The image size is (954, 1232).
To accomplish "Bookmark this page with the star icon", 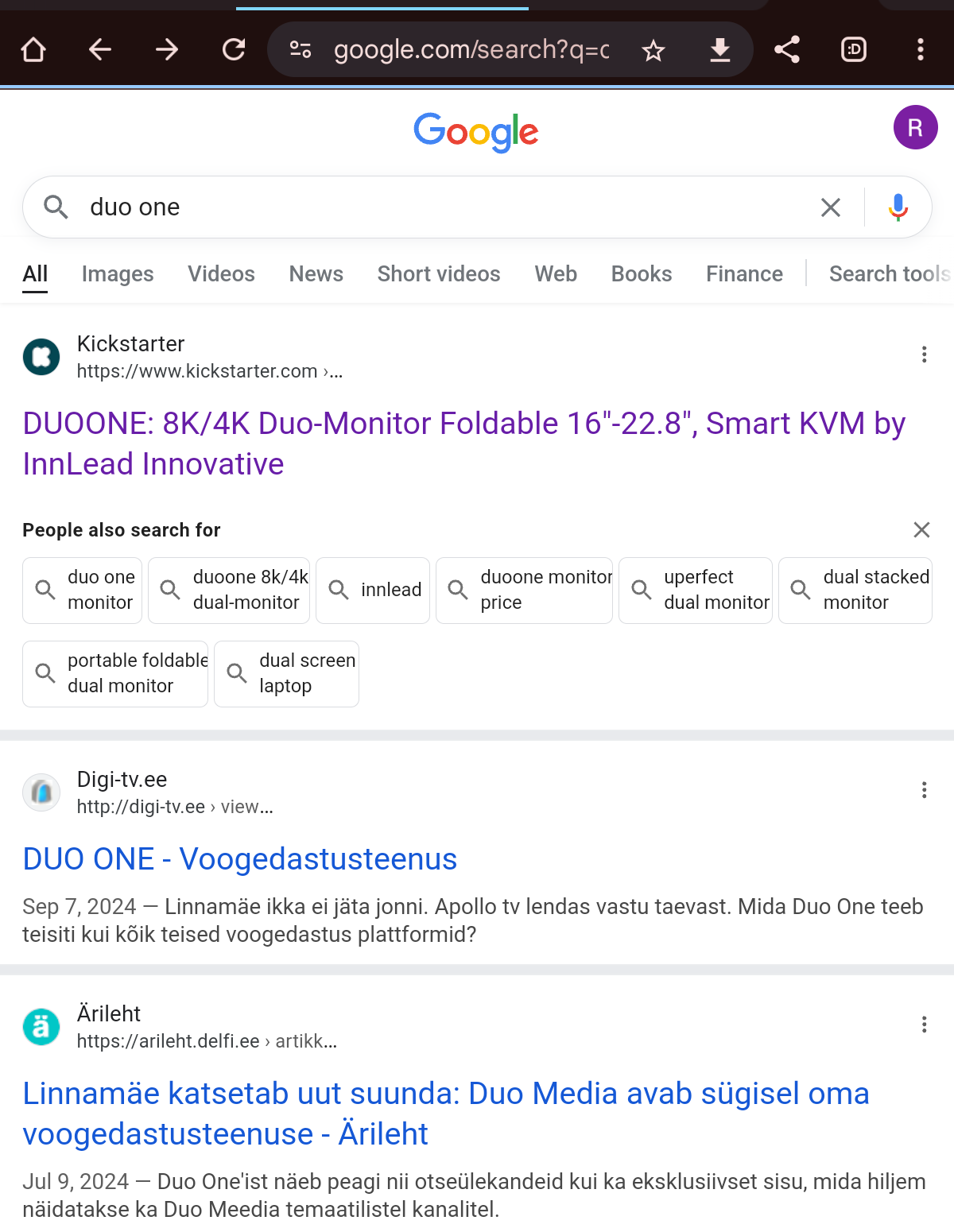I will (653, 51).
